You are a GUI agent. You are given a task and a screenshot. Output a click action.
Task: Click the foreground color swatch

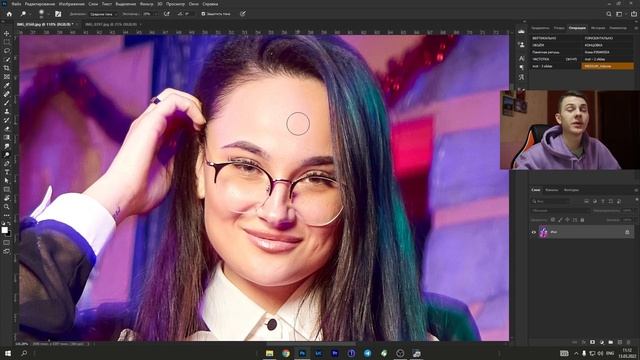click(x=4, y=230)
